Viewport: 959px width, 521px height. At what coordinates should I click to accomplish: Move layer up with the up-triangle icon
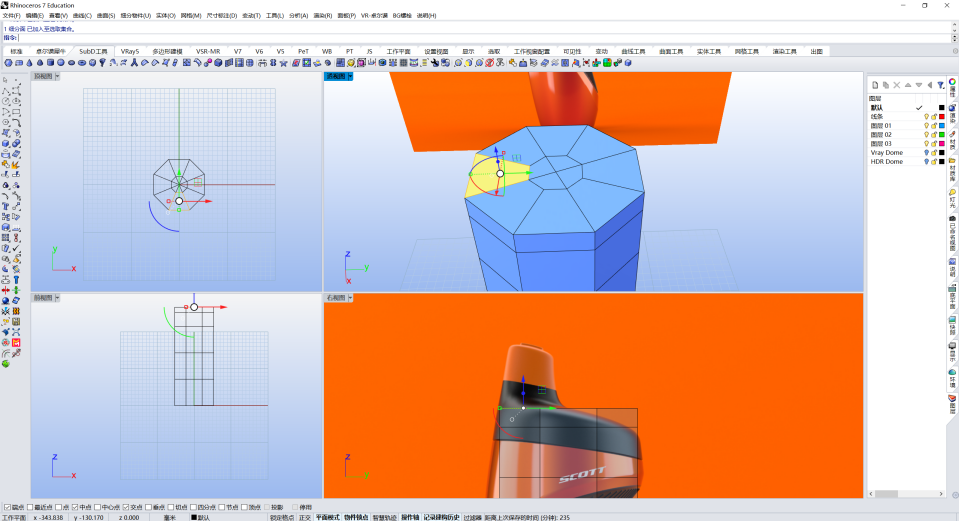tap(908, 85)
